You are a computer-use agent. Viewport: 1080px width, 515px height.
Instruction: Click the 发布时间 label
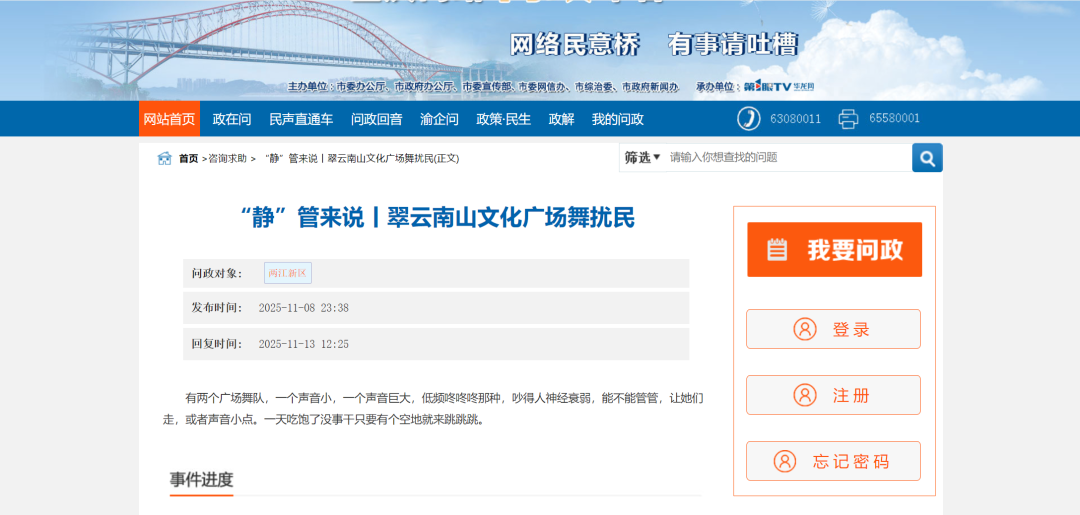(217, 308)
